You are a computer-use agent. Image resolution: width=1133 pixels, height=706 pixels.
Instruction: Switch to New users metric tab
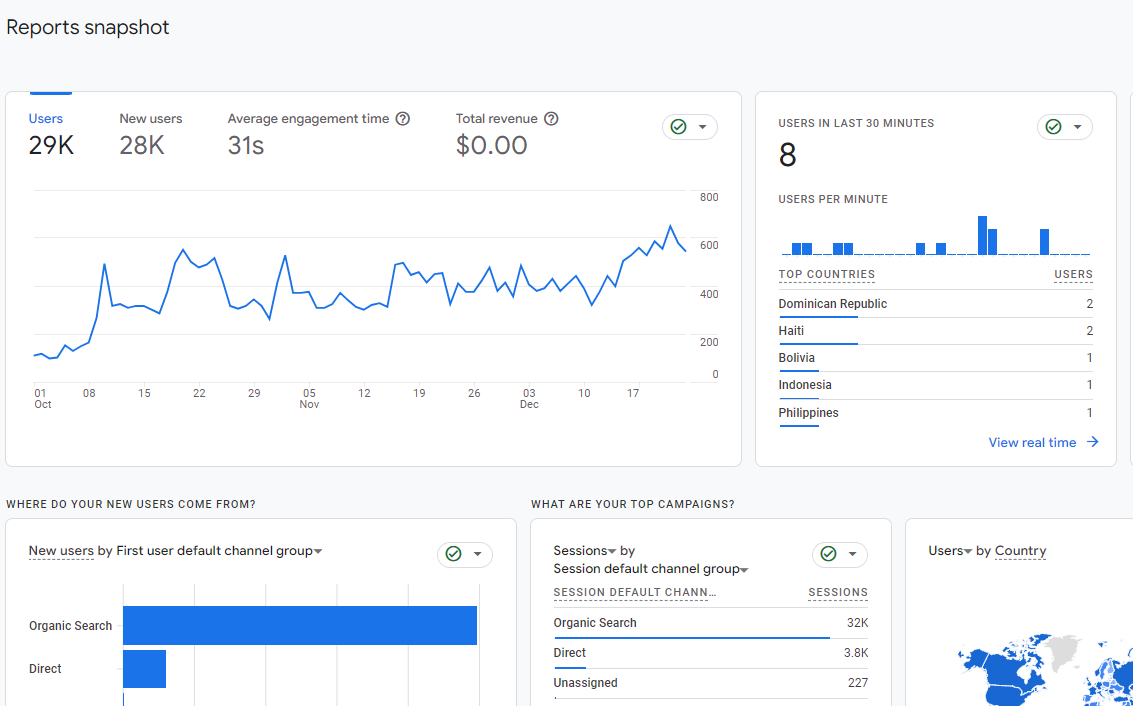150,133
